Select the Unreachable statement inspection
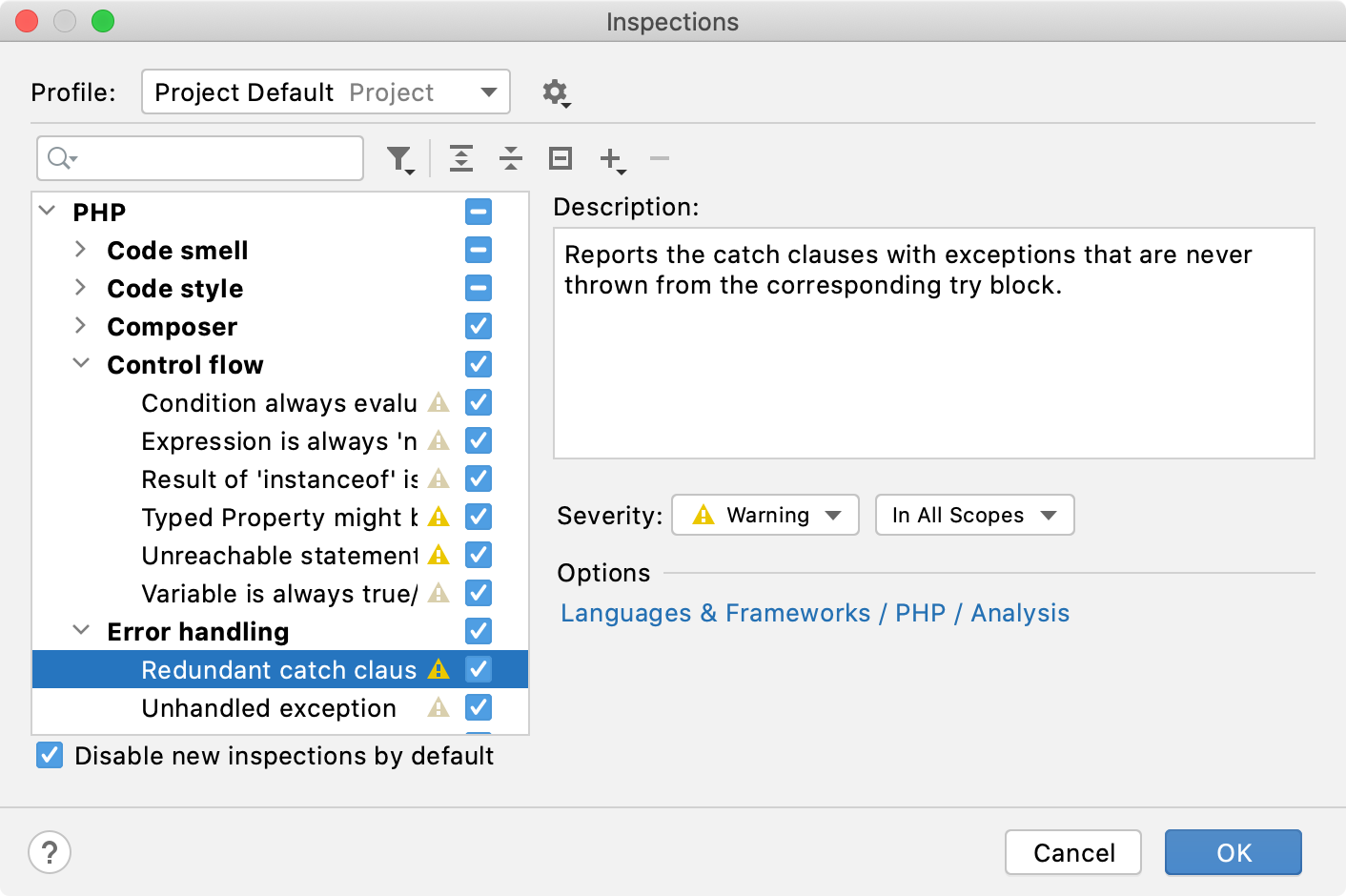 tap(280, 555)
